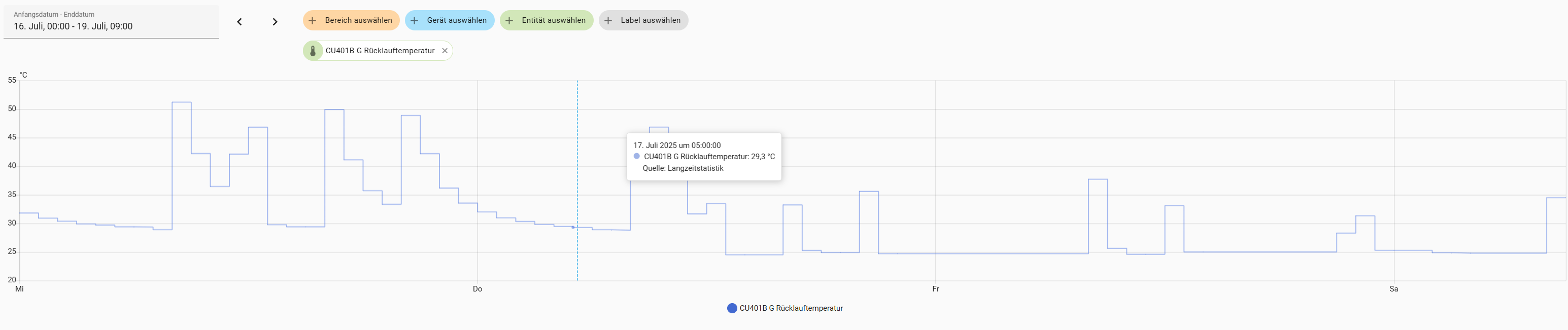Click the chart tooltip for 17. Juli 05:00
Screen dimensions: 1568x330
pyautogui.click(x=704, y=157)
